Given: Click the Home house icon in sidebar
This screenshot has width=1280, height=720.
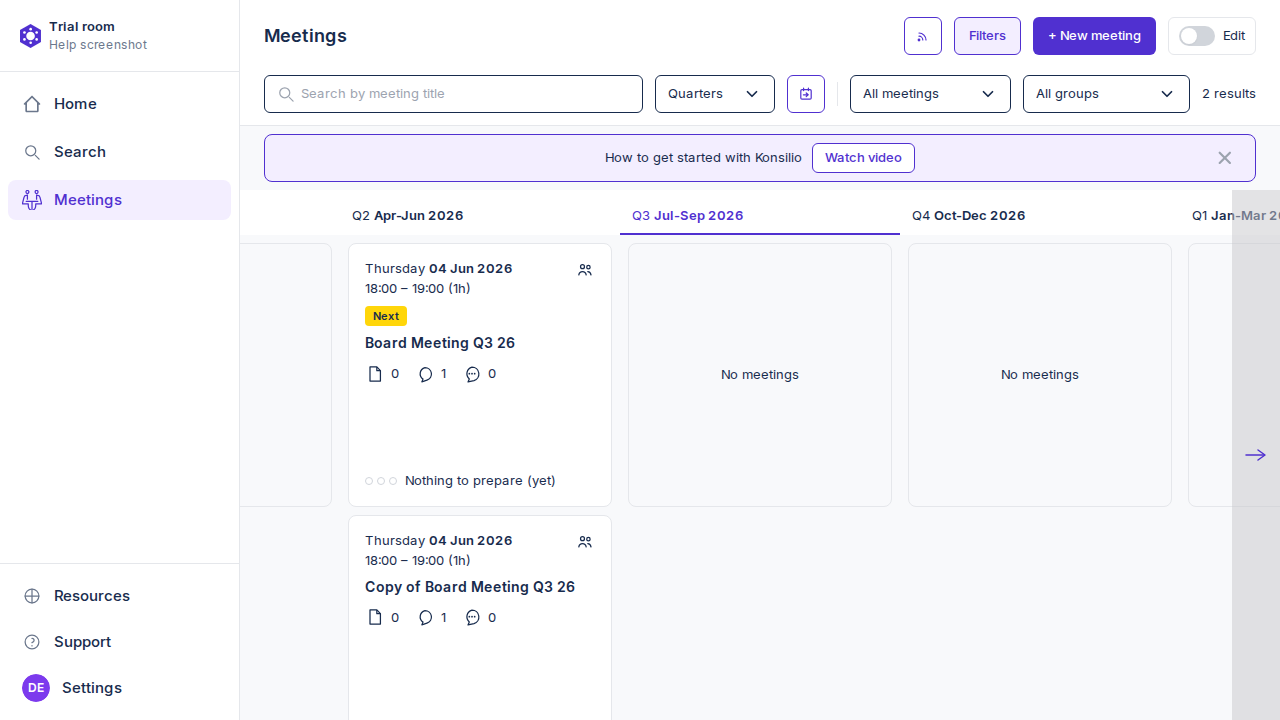Looking at the screenshot, I should coord(32,104).
